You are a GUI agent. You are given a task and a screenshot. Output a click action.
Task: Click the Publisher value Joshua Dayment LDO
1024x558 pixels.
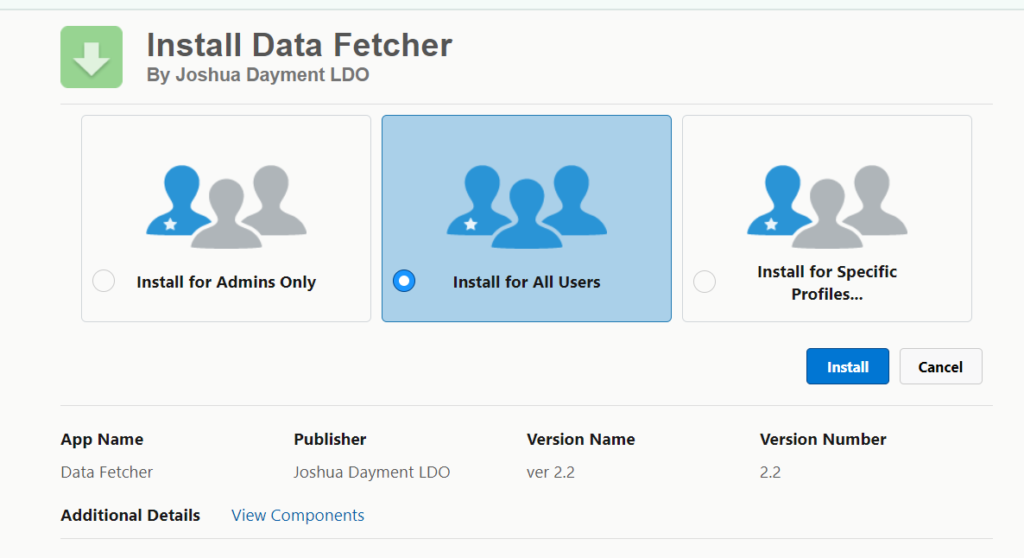[372, 472]
